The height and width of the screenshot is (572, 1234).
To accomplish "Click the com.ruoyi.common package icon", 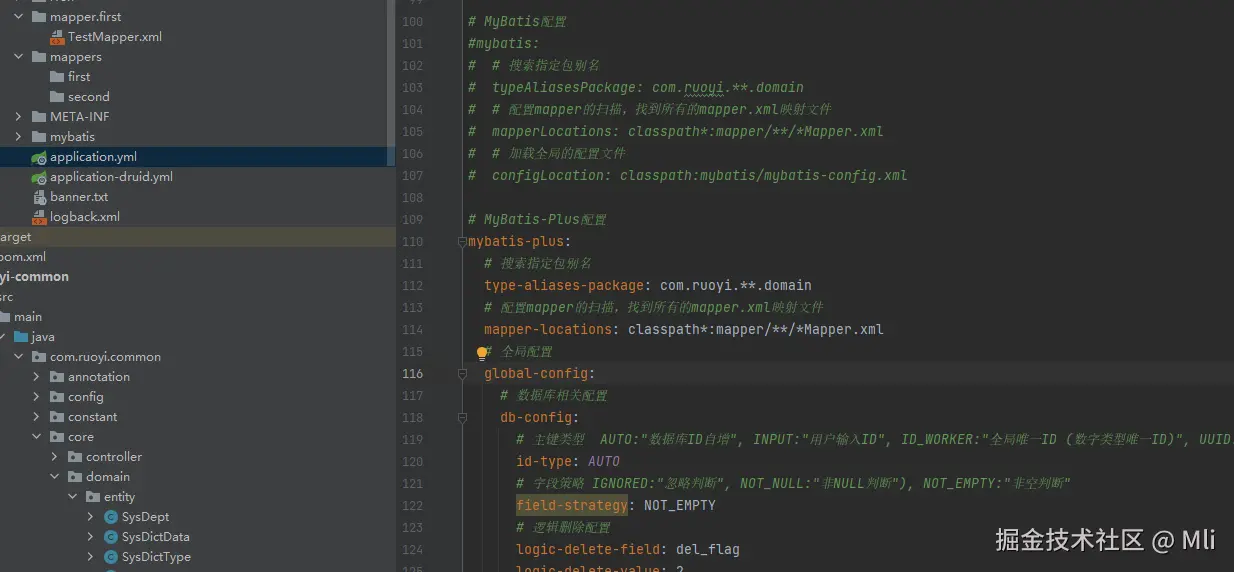I will tap(39, 357).
